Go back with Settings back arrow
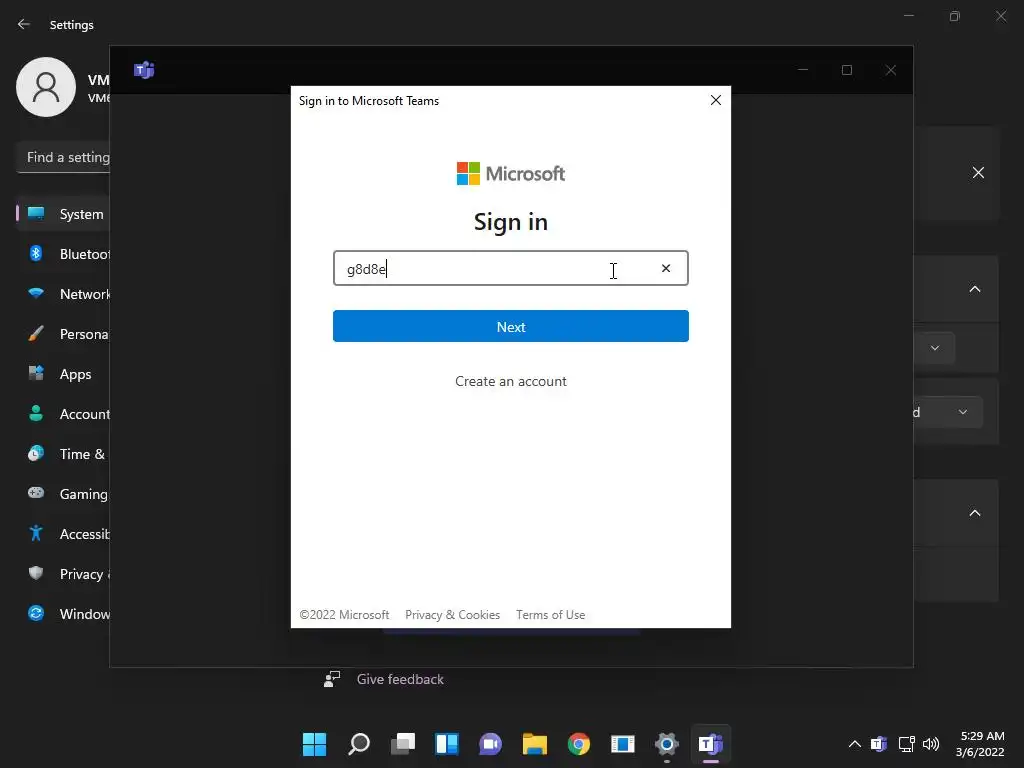The width and height of the screenshot is (1024, 768). (x=24, y=24)
